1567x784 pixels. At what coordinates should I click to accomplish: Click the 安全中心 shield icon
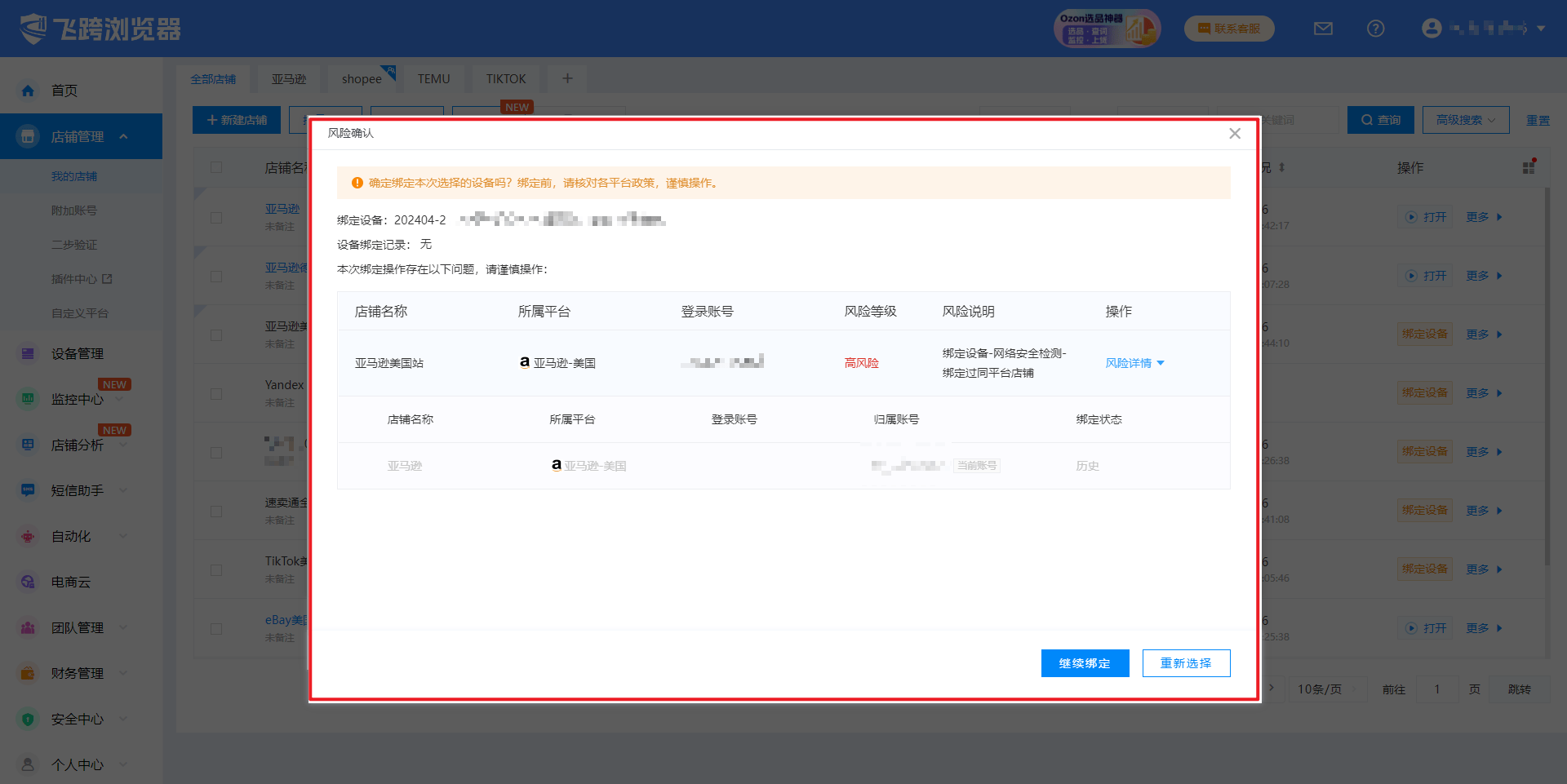pos(28,719)
